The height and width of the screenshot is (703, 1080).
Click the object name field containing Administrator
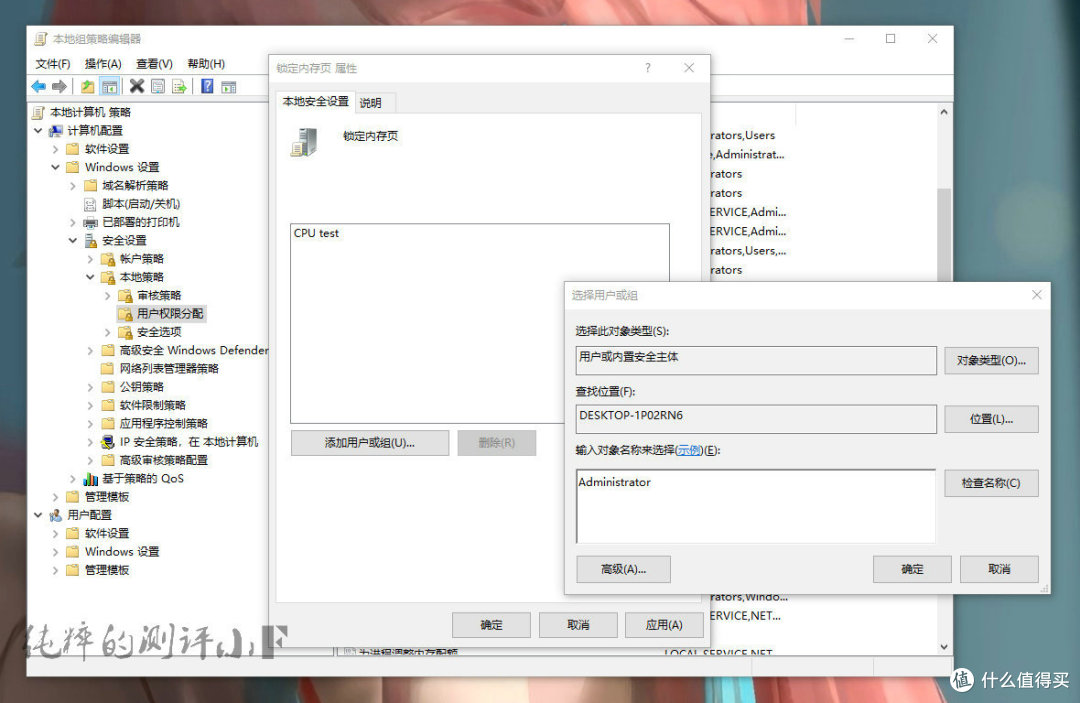point(756,506)
